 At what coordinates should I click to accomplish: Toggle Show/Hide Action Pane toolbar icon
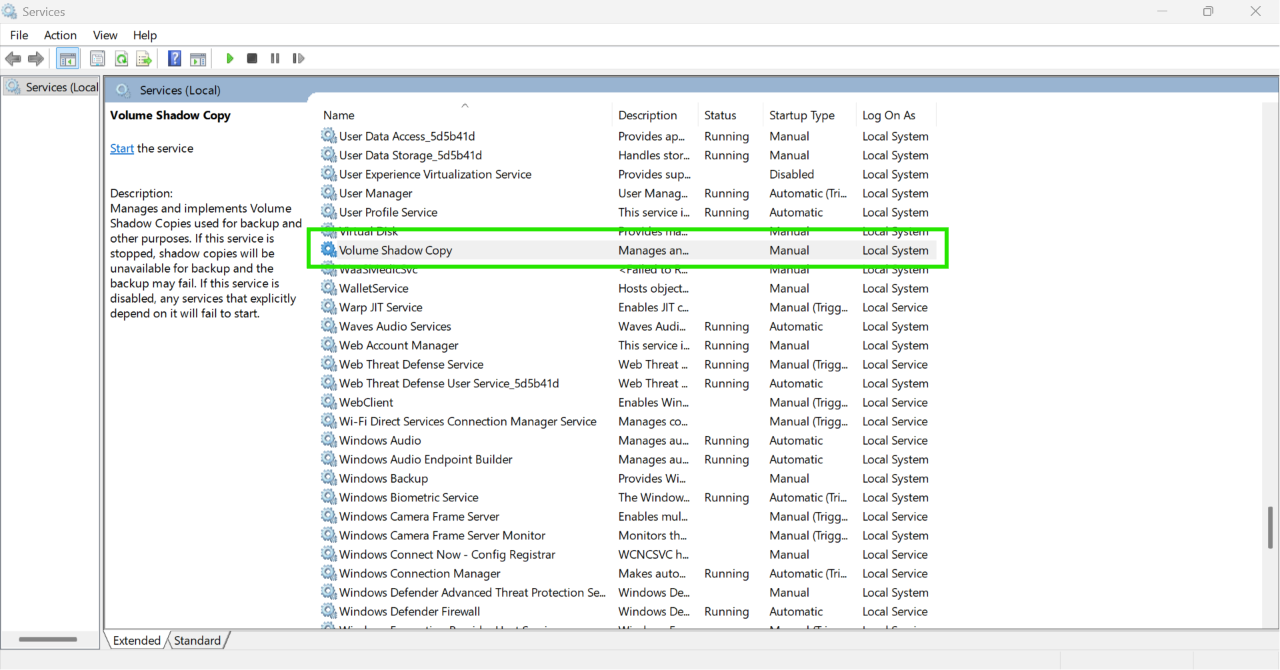click(x=198, y=59)
